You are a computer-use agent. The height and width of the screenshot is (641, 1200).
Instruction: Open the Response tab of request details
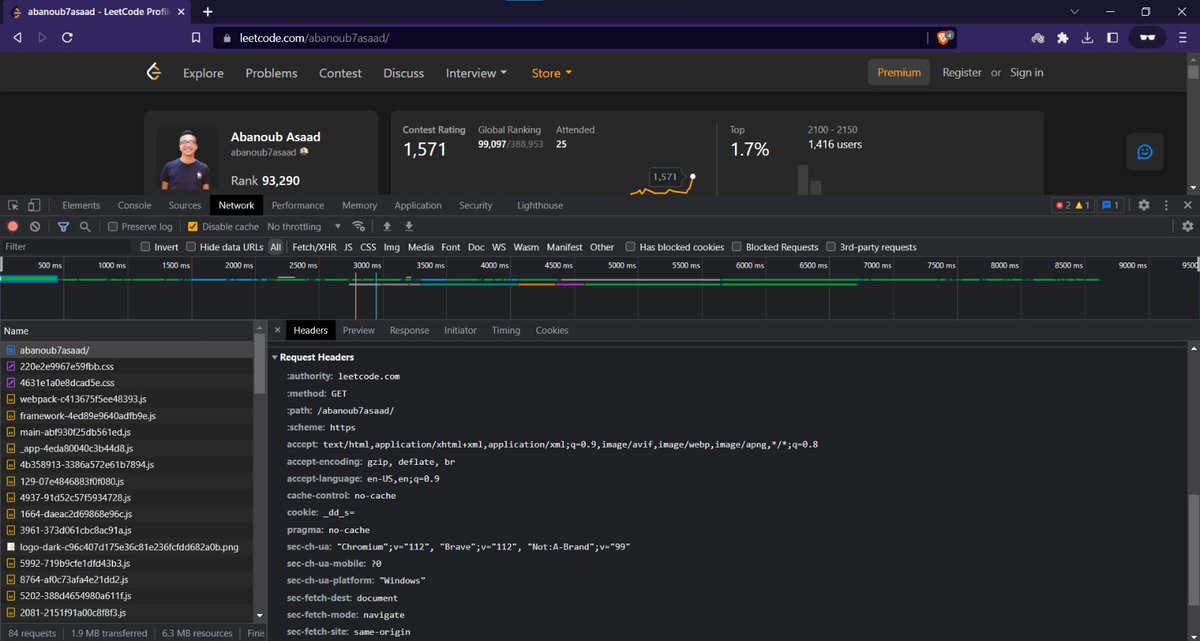[x=409, y=330]
